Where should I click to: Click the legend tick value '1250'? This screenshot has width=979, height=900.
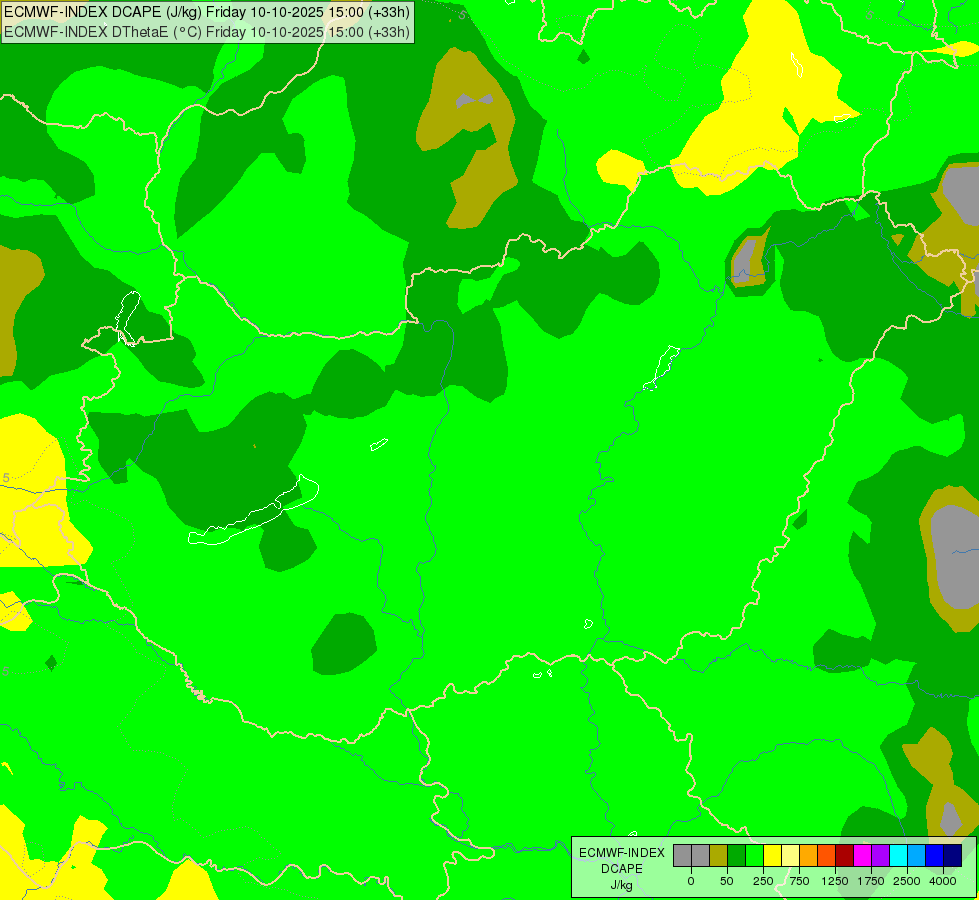coord(835,881)
